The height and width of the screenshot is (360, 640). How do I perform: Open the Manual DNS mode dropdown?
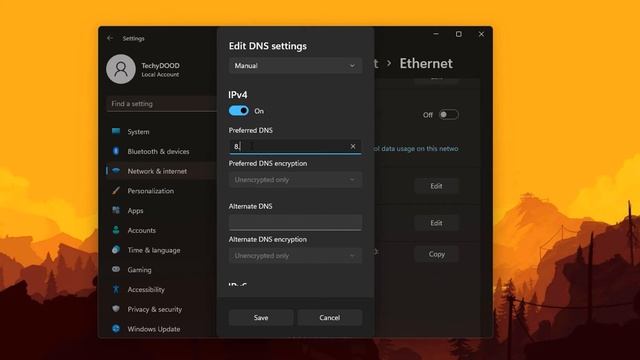coord(295,65)
